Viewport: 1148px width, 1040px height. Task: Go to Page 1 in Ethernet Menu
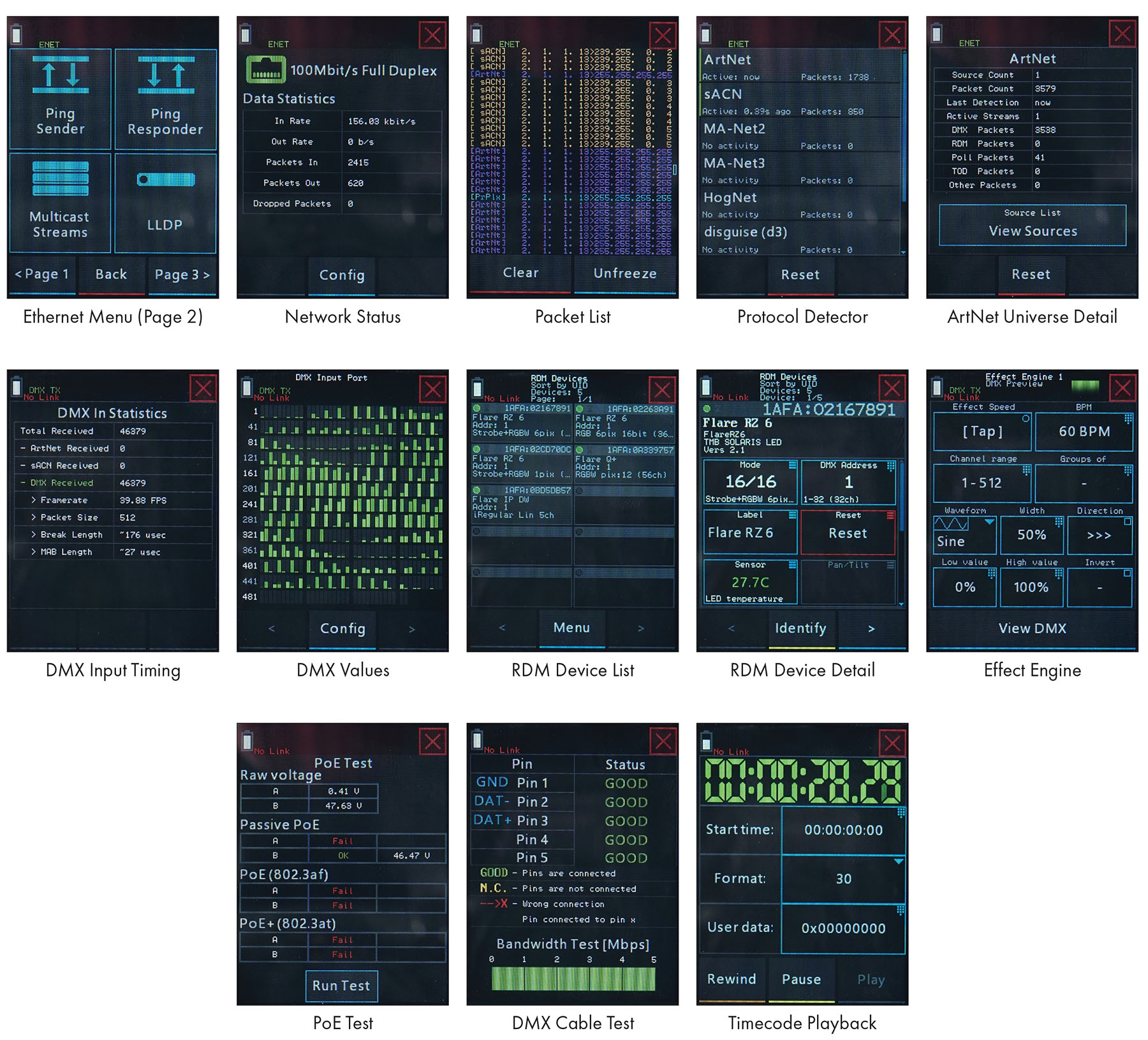point(42,275)
